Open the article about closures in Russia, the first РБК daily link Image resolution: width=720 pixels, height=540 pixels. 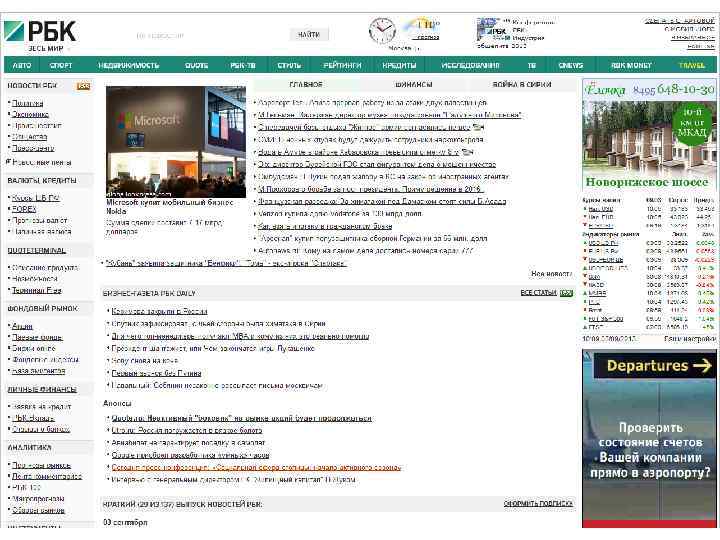159,311
